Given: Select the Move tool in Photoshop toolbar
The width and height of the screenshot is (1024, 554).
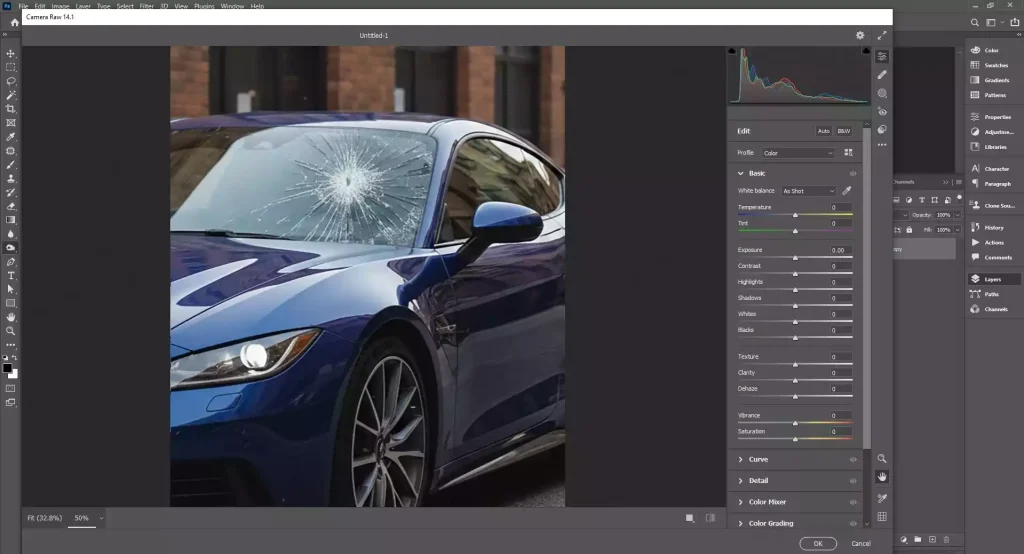Looking at the screenshot, I should (x=10, y=54).
